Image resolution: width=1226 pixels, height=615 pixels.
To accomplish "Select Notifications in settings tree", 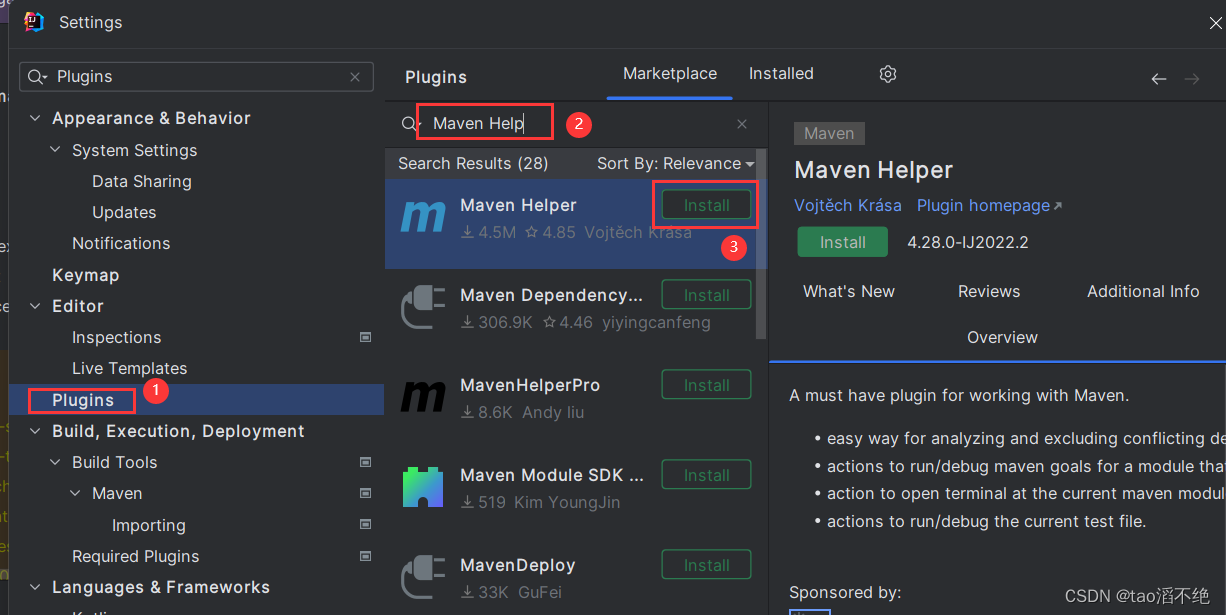I will pos(121,243).
